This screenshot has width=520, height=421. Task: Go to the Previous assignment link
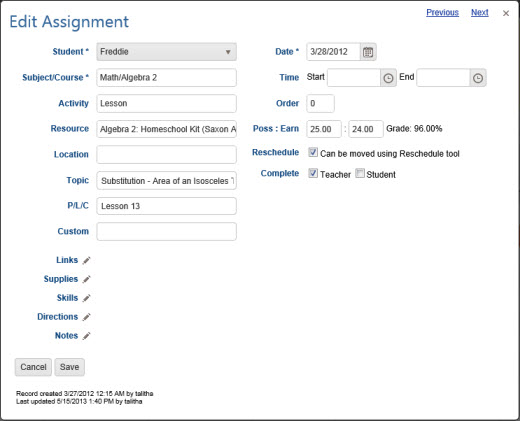point(442,13)
